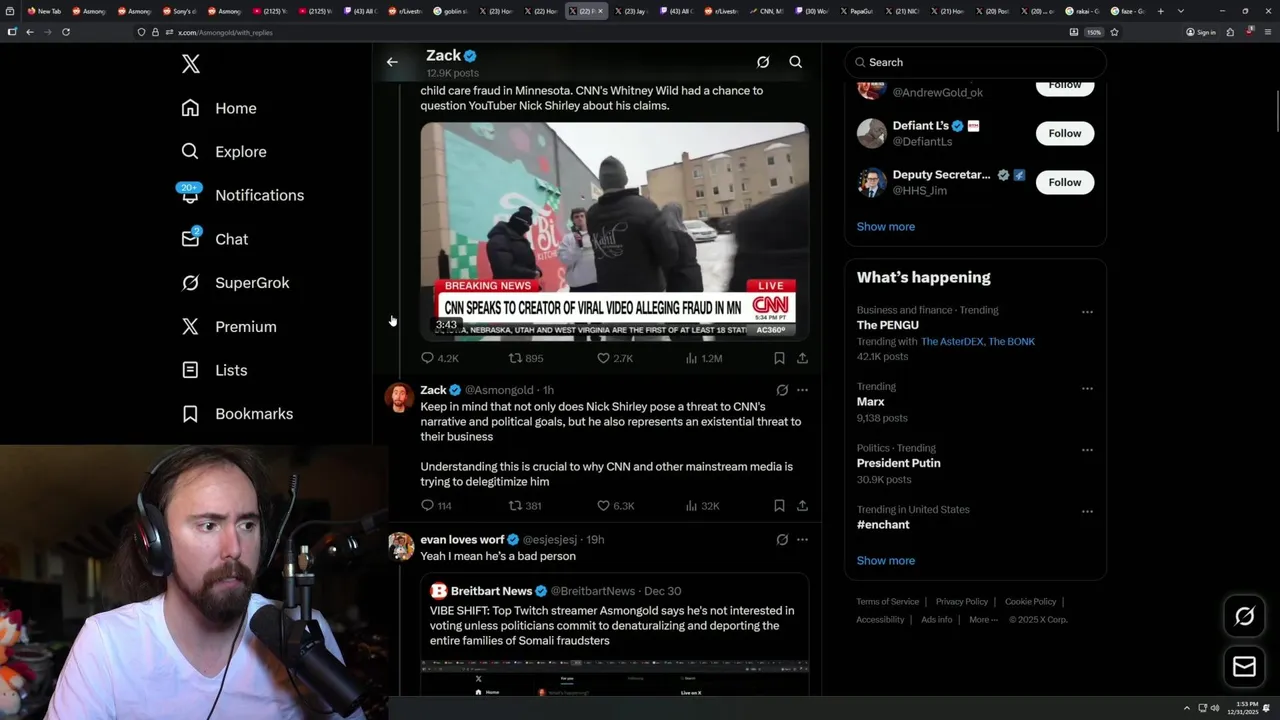The width and height of the screenshot is (1280, 720).
Task: Click the X logo in the sidebar
Action: point(191,64)
